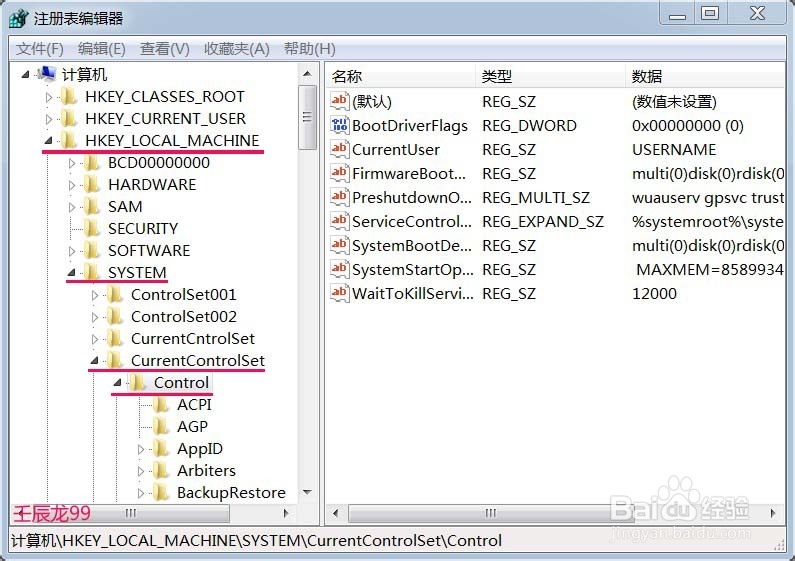Screen dimensions: 795x561
Task: Select the CurrentControlSet key label
Action: pos(198,361)
